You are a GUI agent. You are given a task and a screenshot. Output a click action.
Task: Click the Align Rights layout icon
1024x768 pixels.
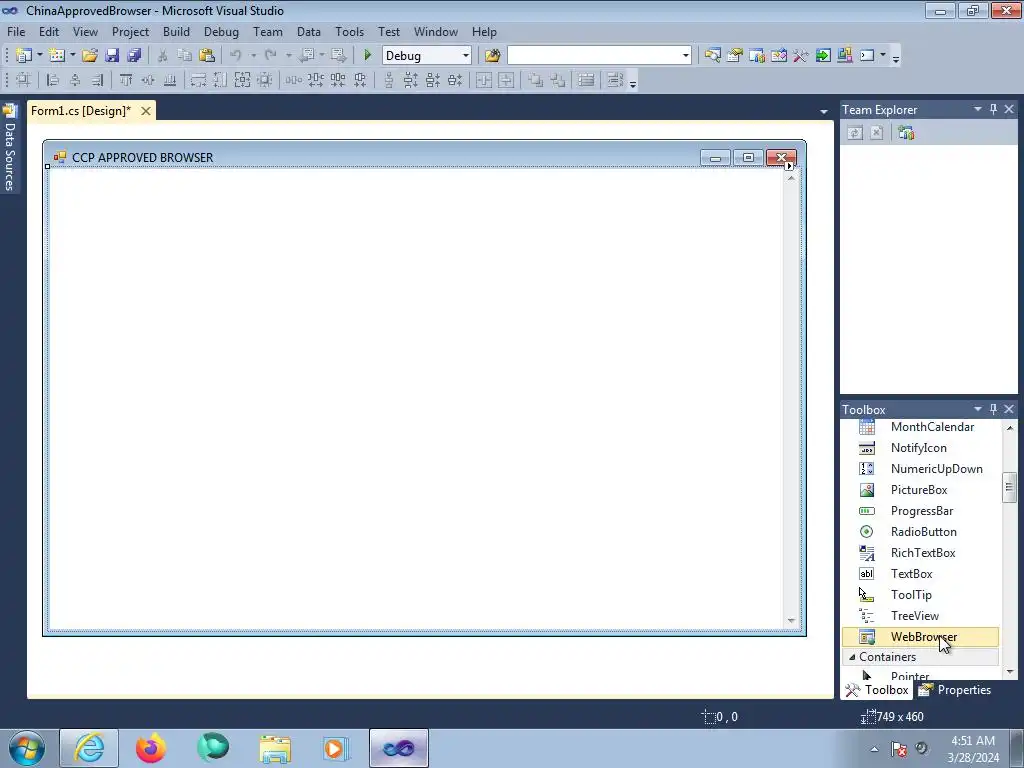(97, 80)
